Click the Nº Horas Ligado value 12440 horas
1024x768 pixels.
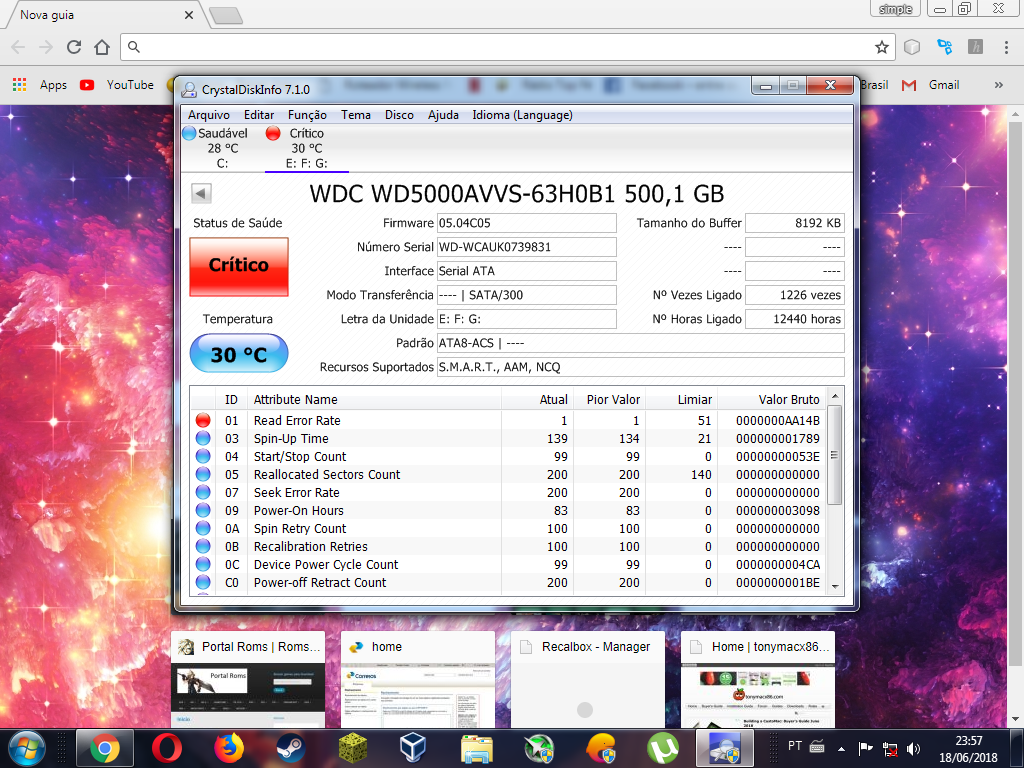tap(795, 319)
